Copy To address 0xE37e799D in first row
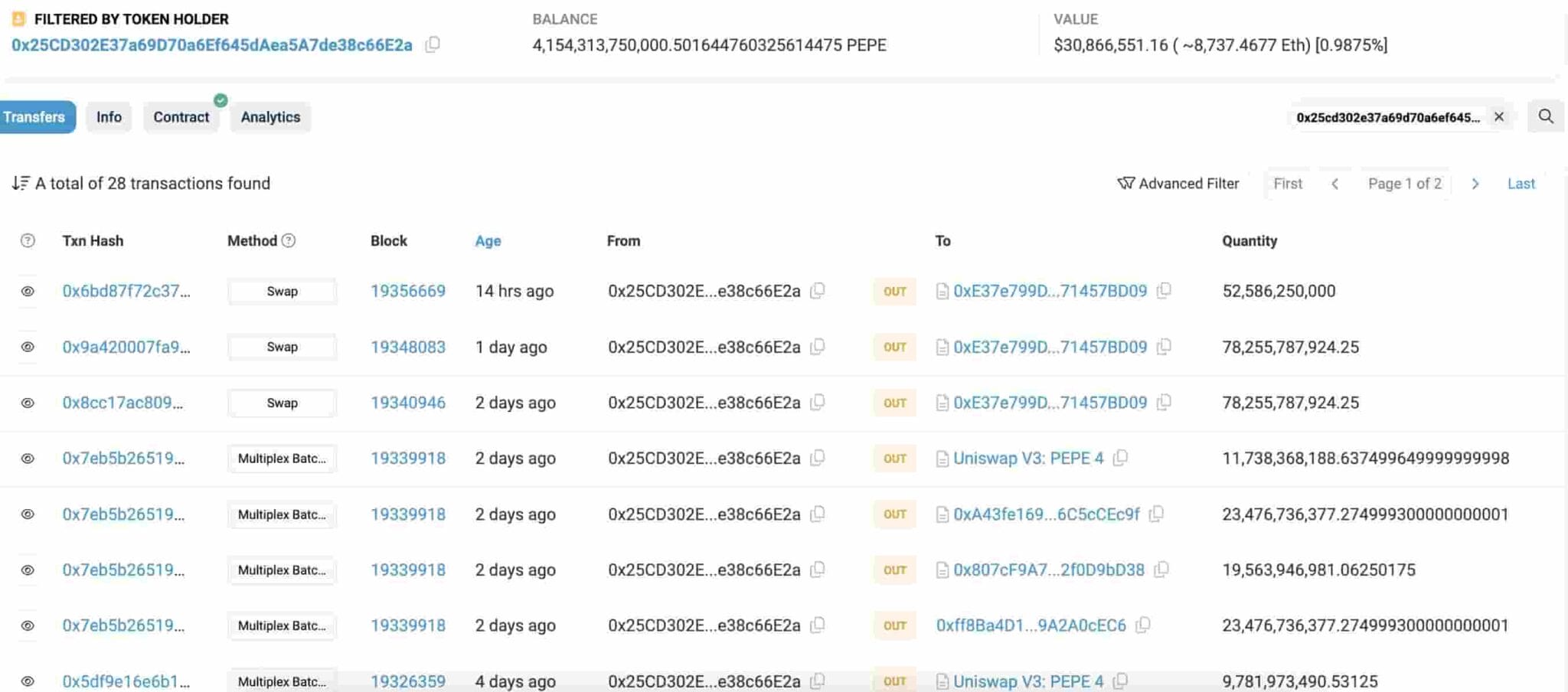The image size is (1568, 692). (x=1164, y=291)
